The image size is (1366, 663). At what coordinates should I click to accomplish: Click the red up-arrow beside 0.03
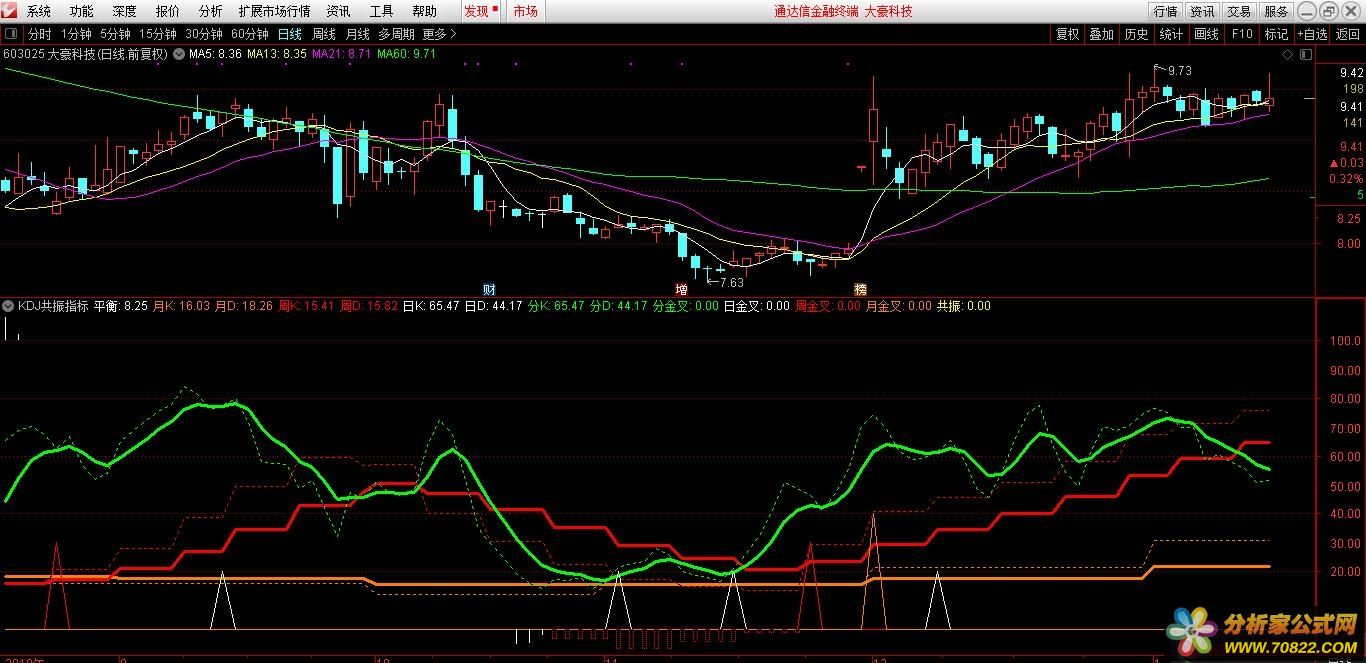click(x=1333, y=163)
